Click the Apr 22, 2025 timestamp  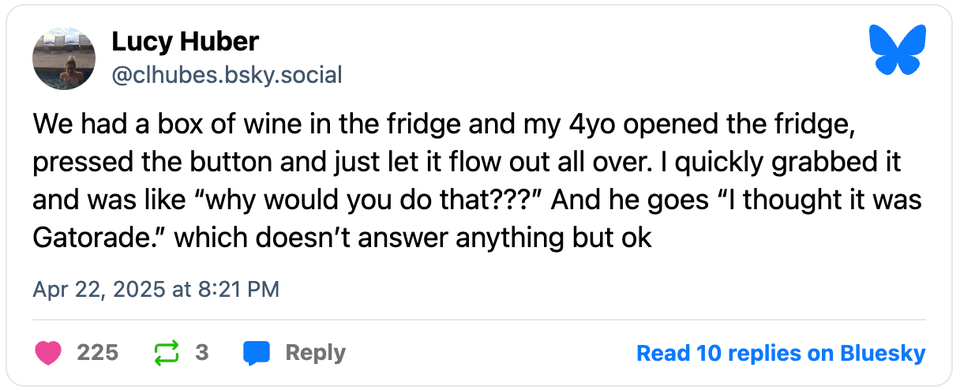pyautogui.click(x=156, y=289)
